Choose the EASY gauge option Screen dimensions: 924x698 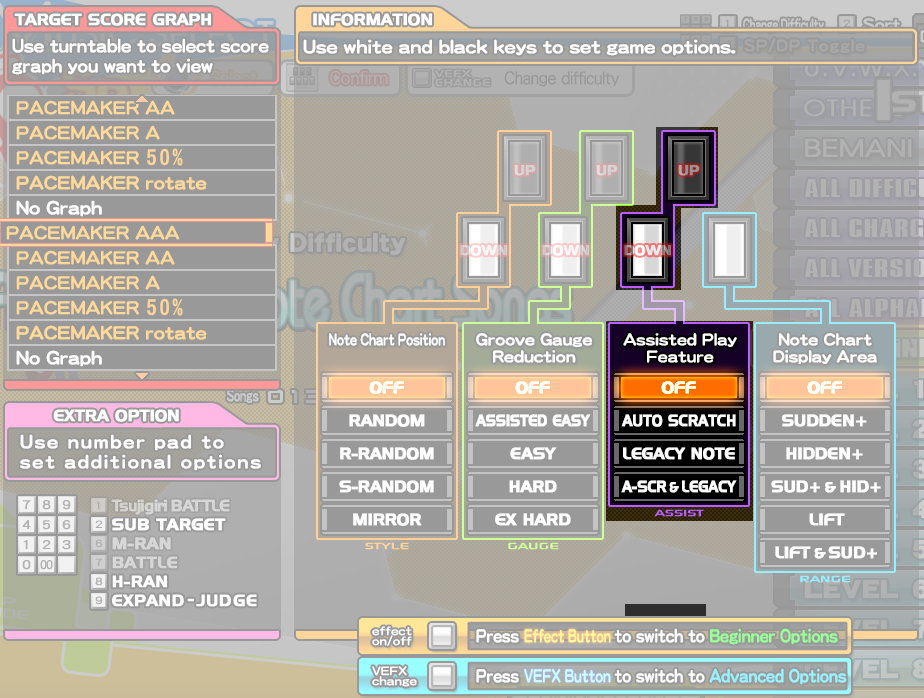point(533,453)
